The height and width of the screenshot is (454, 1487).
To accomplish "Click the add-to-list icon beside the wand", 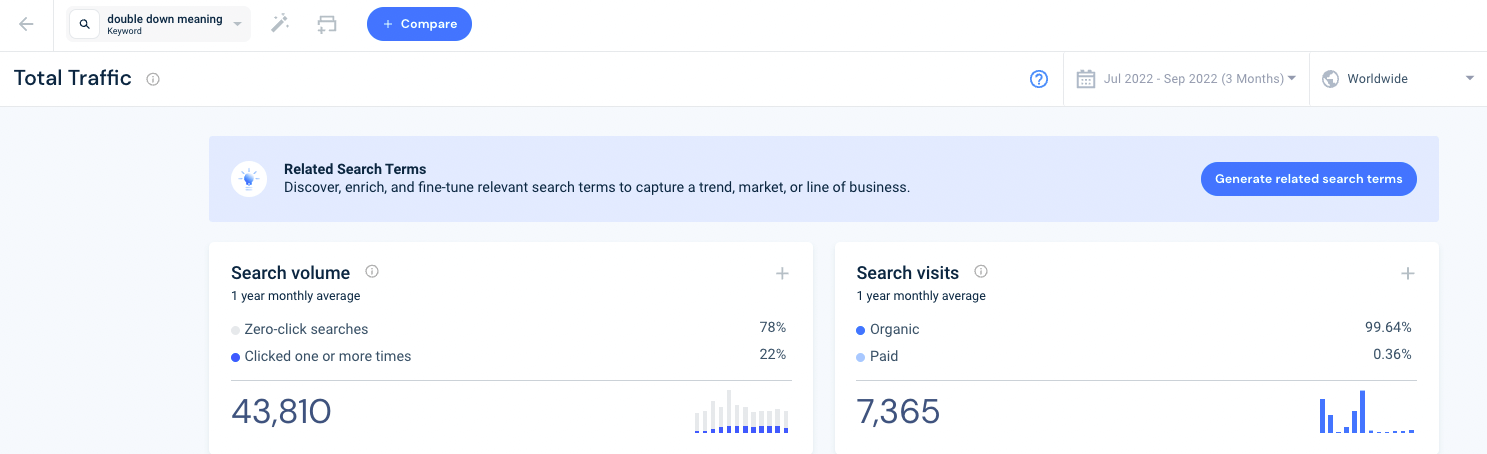I will click(x=326, y=24).
